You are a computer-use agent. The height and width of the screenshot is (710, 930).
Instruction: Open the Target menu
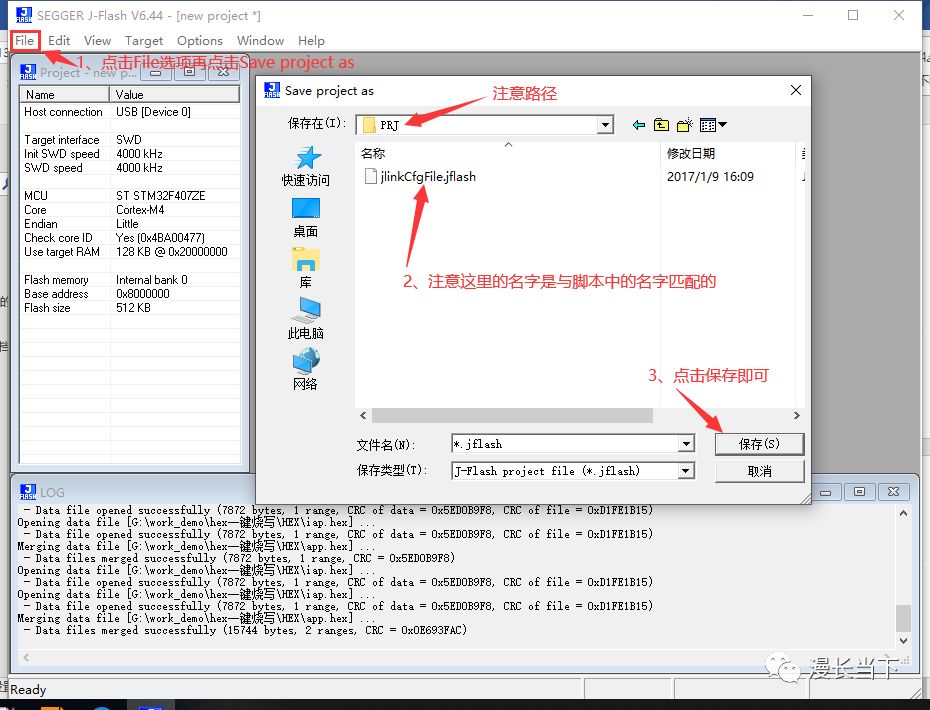pos(144,41)
